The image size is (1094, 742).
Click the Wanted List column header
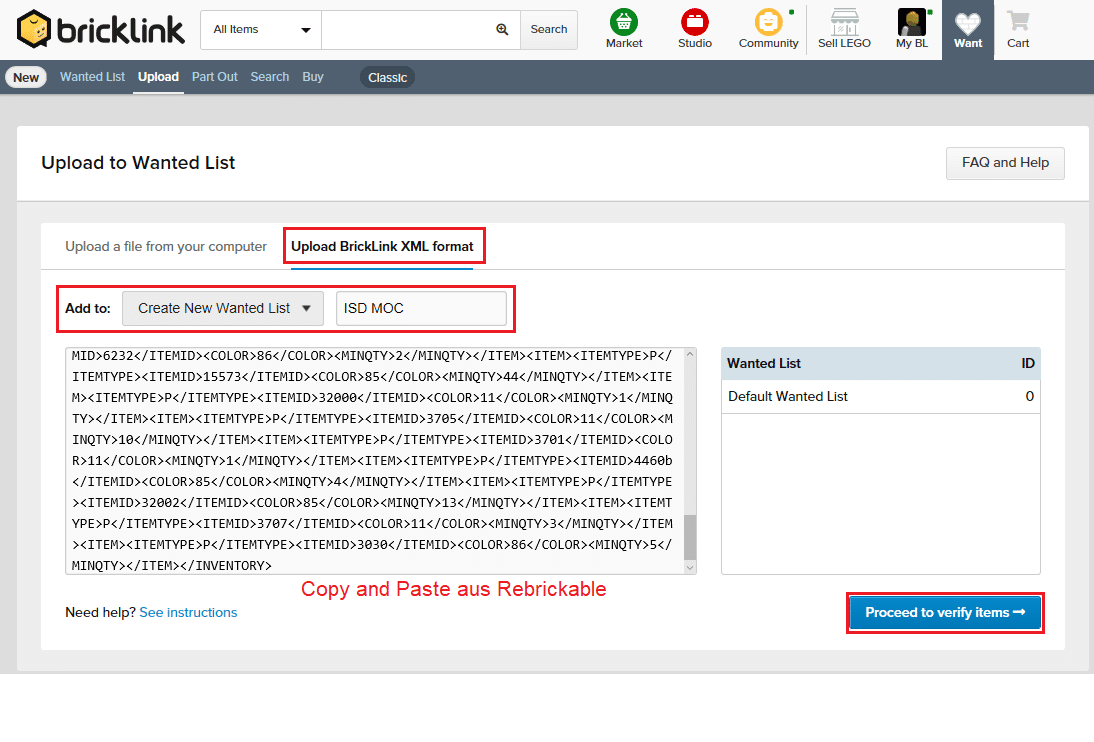pyautogui.click(x=764, y=364)
